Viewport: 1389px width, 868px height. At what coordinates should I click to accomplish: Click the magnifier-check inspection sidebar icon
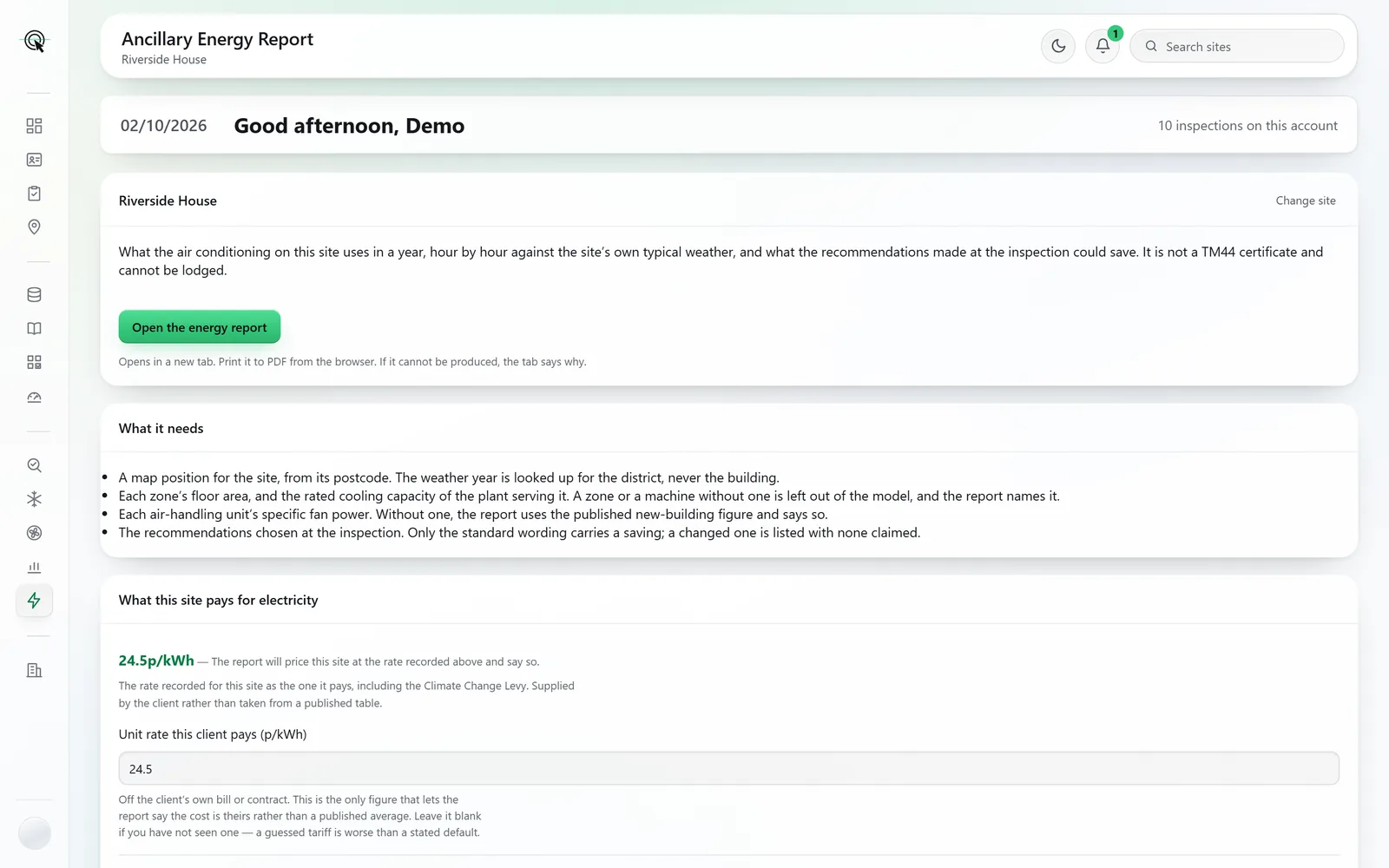(x=34, y=465)
